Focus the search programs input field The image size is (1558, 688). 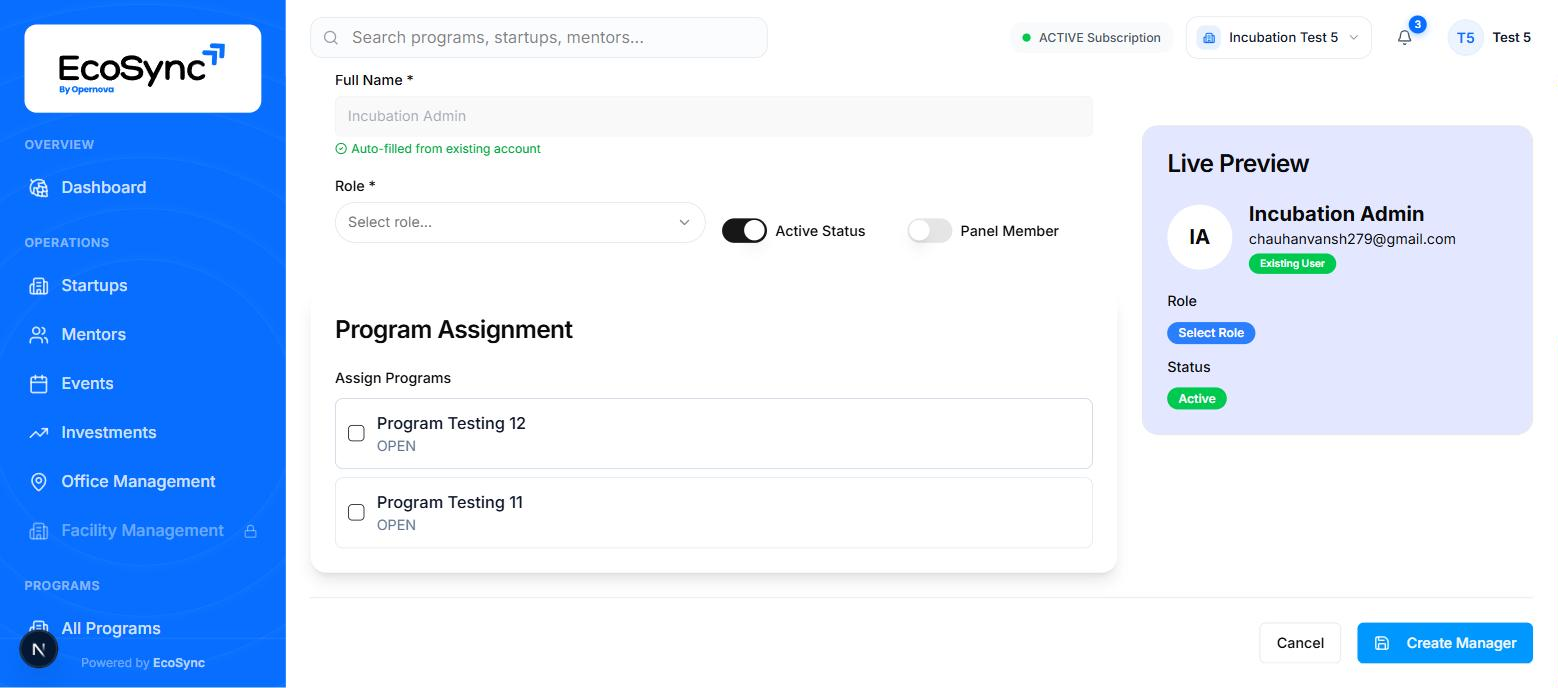pos(539,38)
